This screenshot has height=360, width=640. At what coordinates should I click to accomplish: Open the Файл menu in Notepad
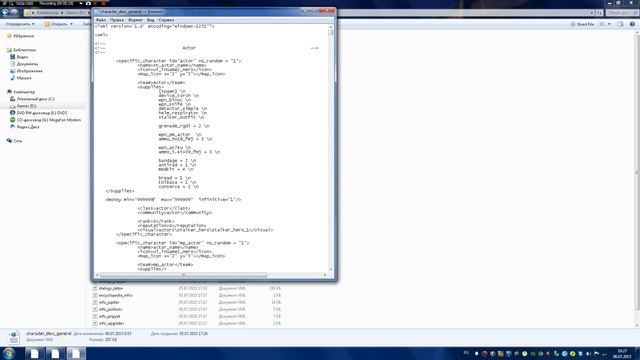(x=100, y=20)
